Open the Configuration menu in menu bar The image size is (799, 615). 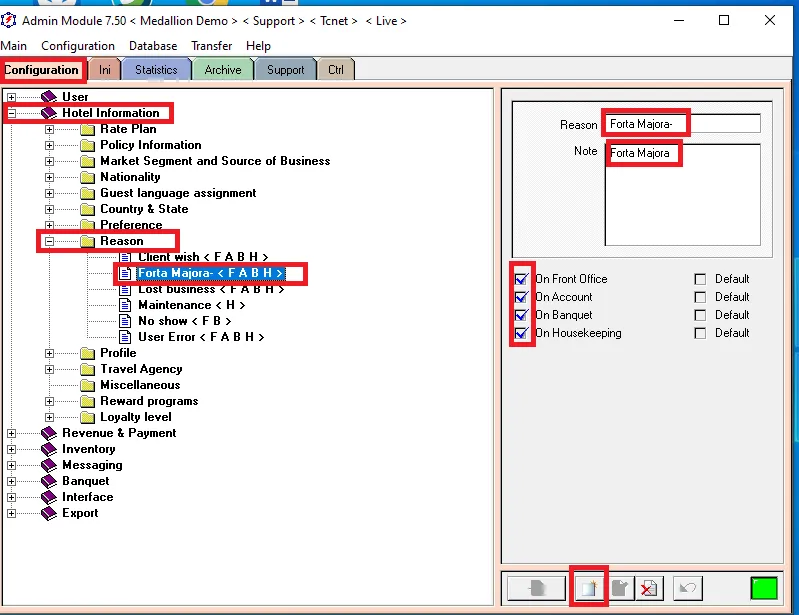click(78, 46)
